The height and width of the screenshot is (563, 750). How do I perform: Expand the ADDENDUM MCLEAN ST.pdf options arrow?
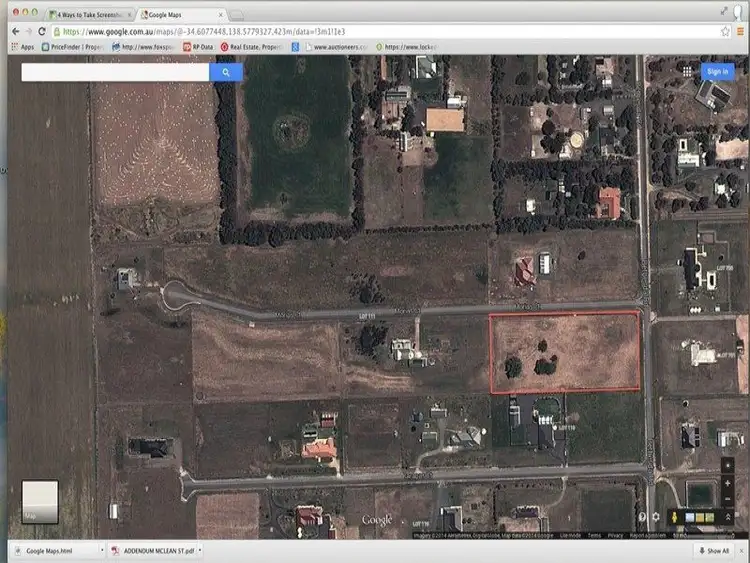pos(200,551)
